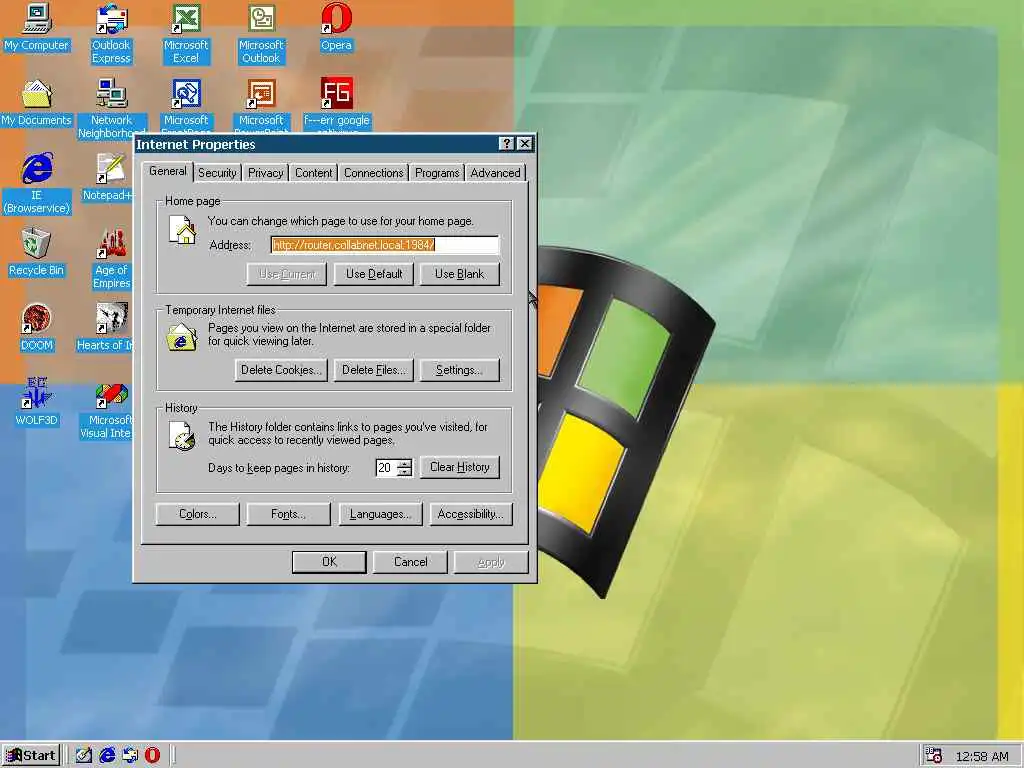The image size is (1024, 768).
Task: Click the home page Address field
Action: (385, 245)
